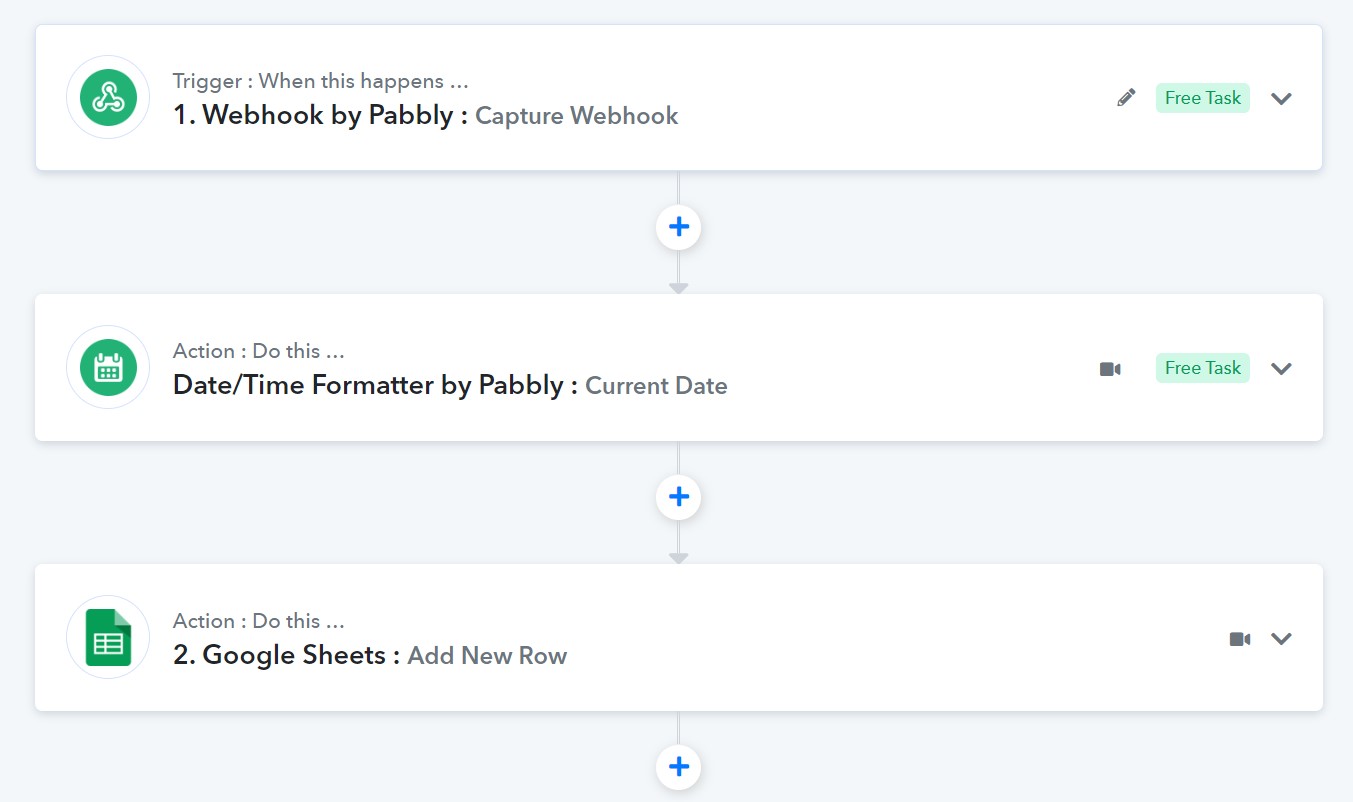Expand the Date/Time Formatter action step

pyautogui.click(x=1282, y=368)
